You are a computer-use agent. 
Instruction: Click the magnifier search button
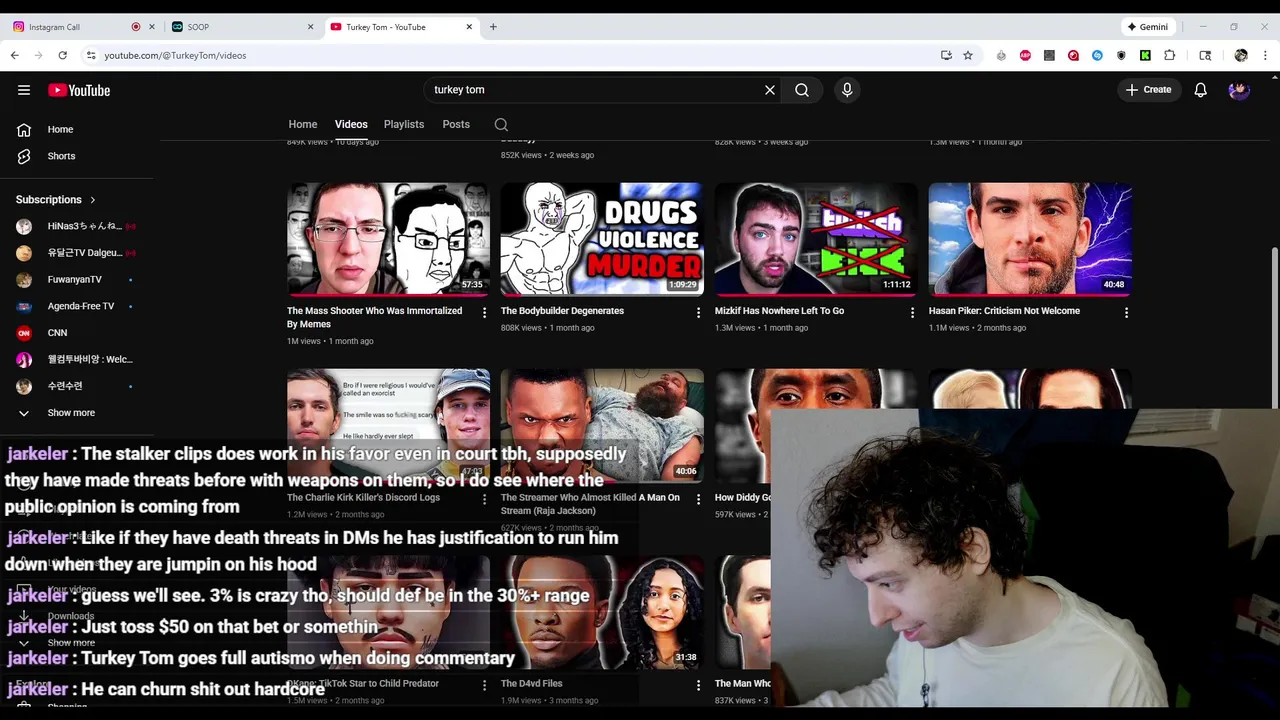(802, 90)
